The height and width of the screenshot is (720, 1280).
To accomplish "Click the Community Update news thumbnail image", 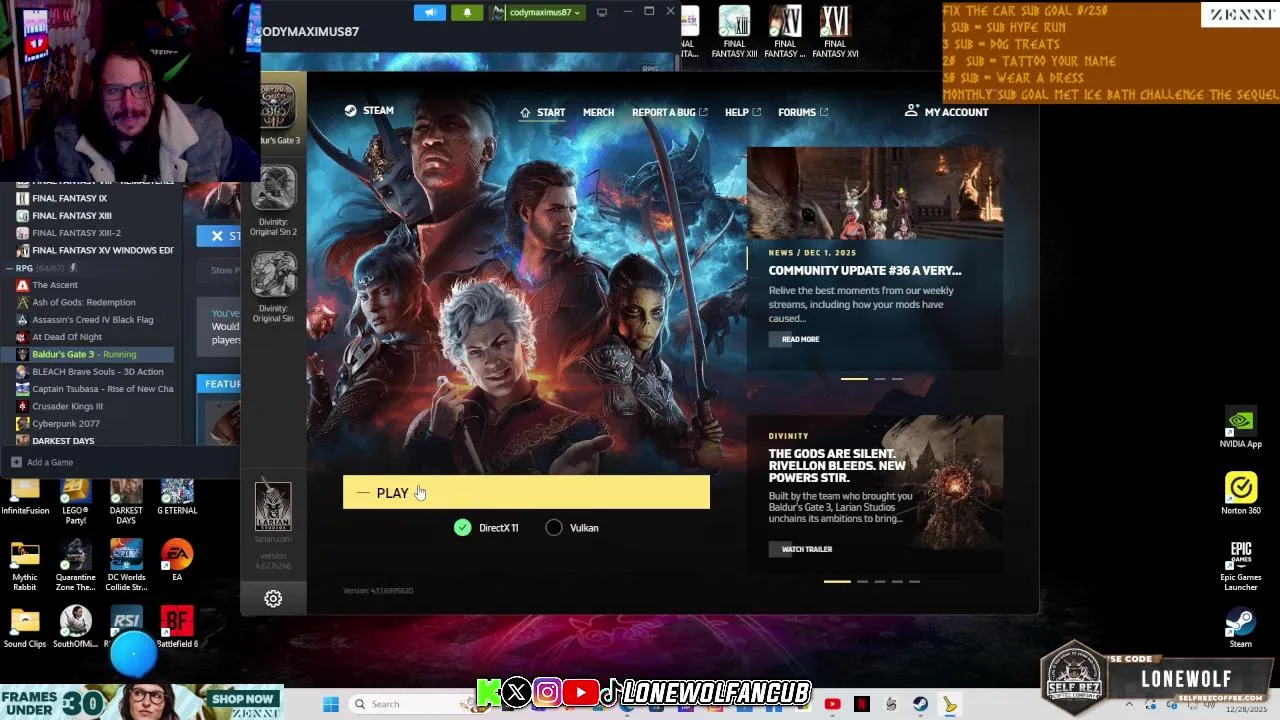I will 875,192.
